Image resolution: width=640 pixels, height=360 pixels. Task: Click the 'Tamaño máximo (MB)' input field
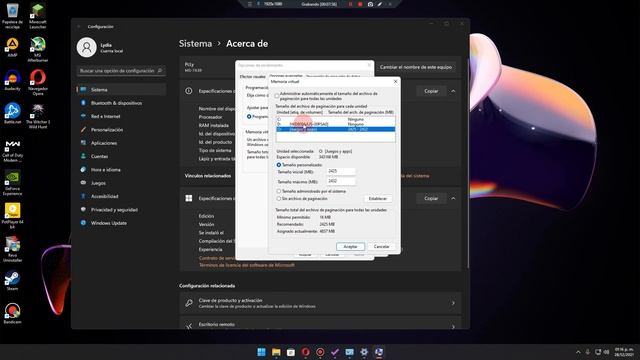[341, 181]
